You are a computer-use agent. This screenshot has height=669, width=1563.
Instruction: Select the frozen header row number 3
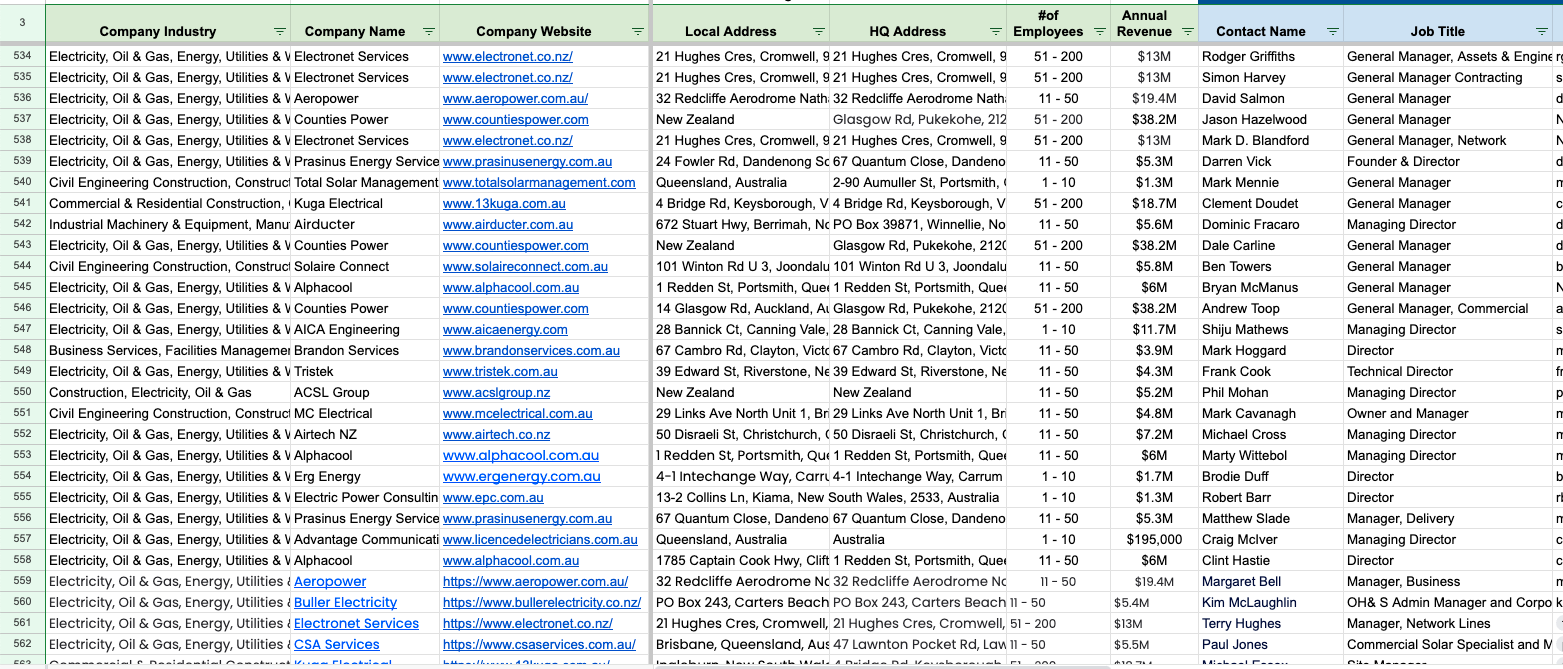(22, 24)
